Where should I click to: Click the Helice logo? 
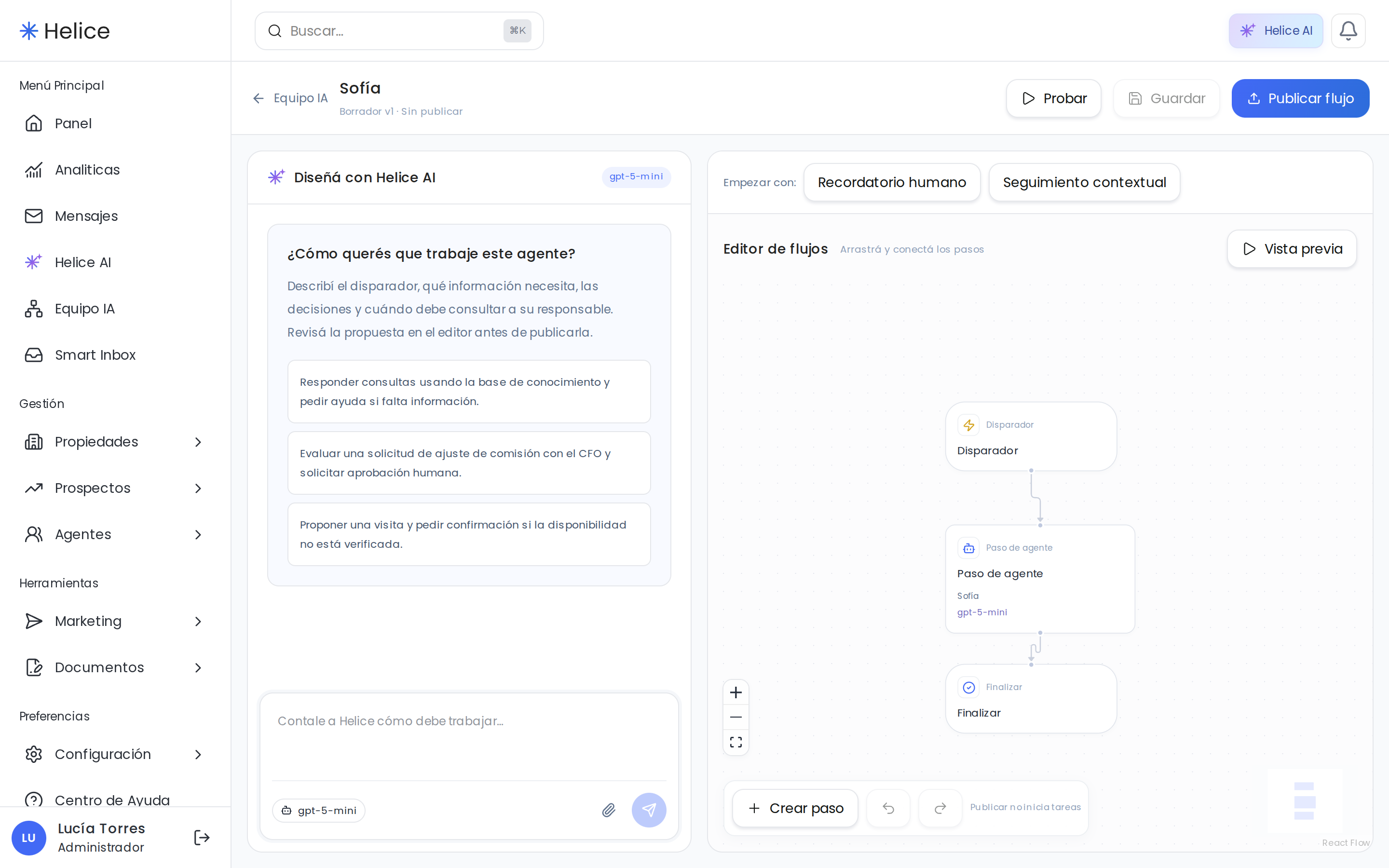pos(64,30)
